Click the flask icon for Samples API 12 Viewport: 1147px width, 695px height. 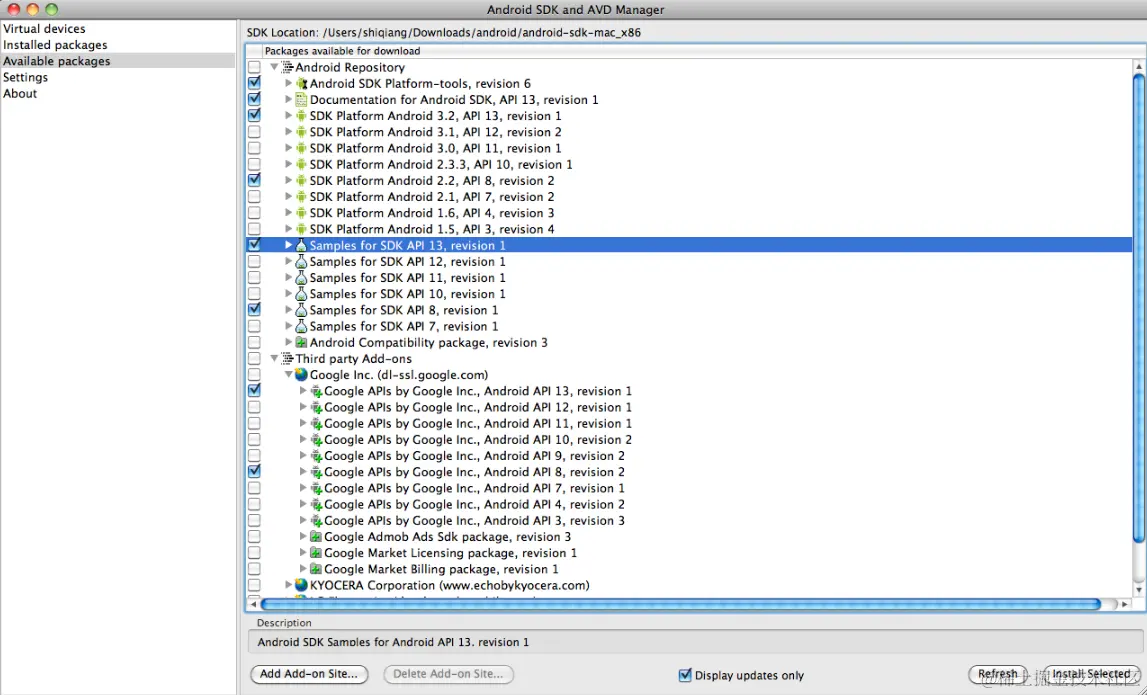click(301, 261)
